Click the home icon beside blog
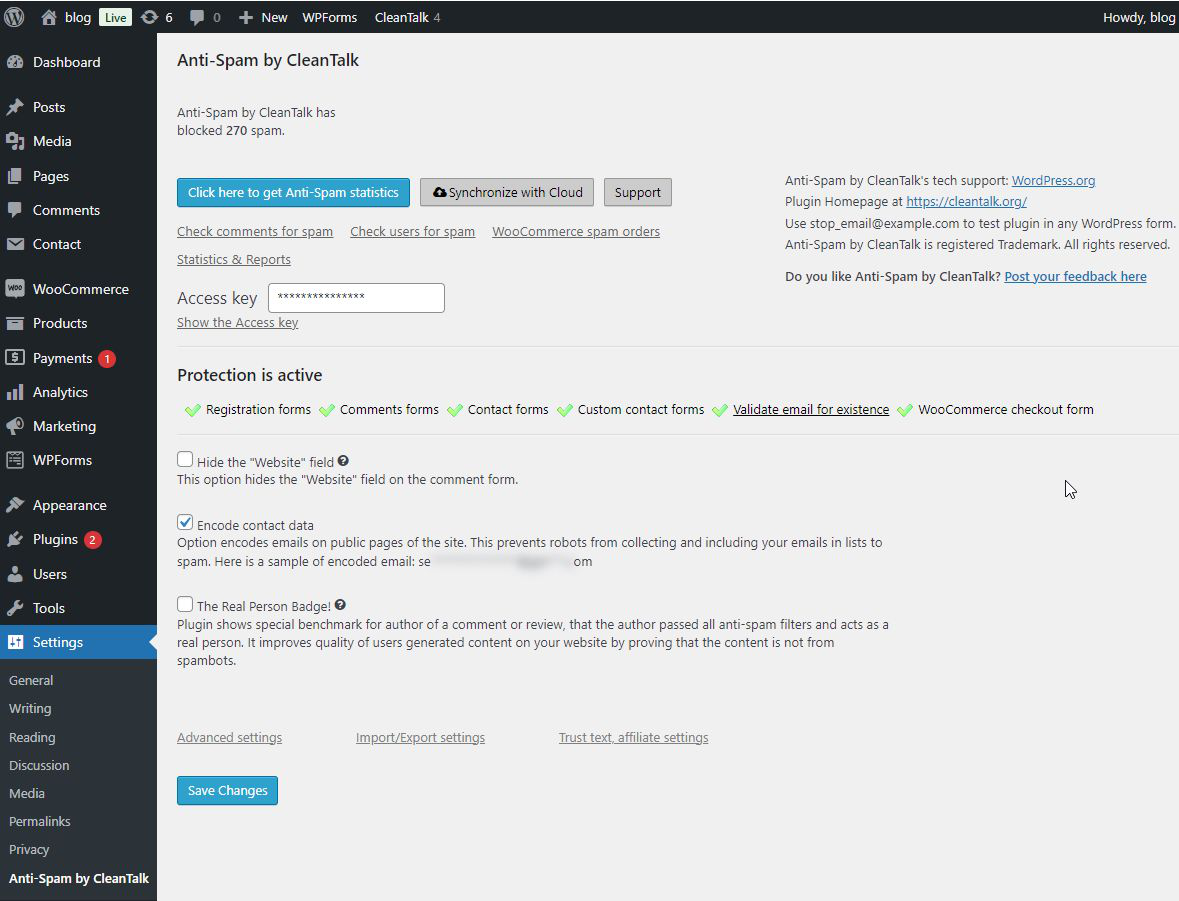Viewport: 1179px width, 901px height. tap(49, 17)
